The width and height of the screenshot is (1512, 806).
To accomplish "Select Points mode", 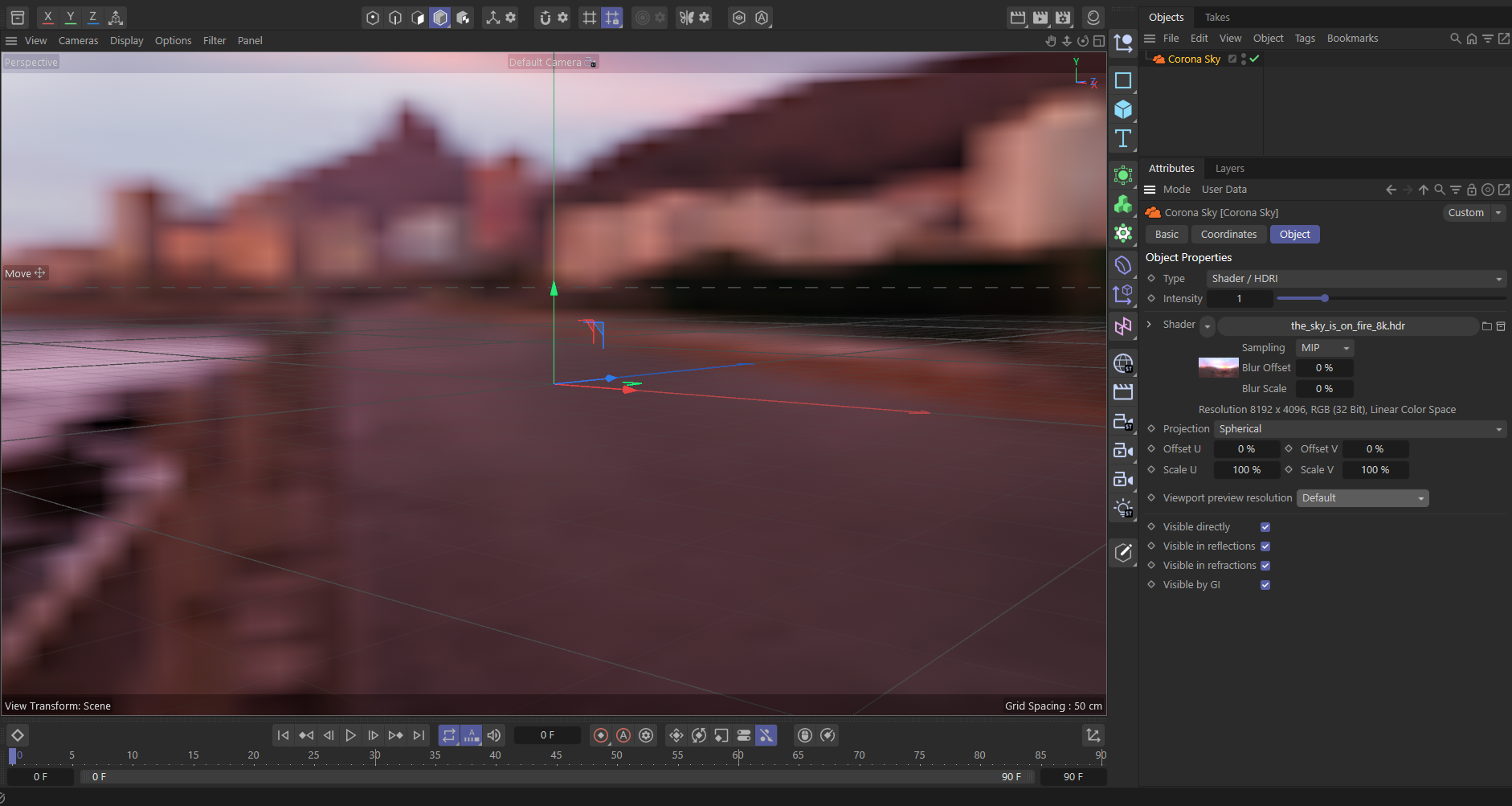I will point(373,17).
